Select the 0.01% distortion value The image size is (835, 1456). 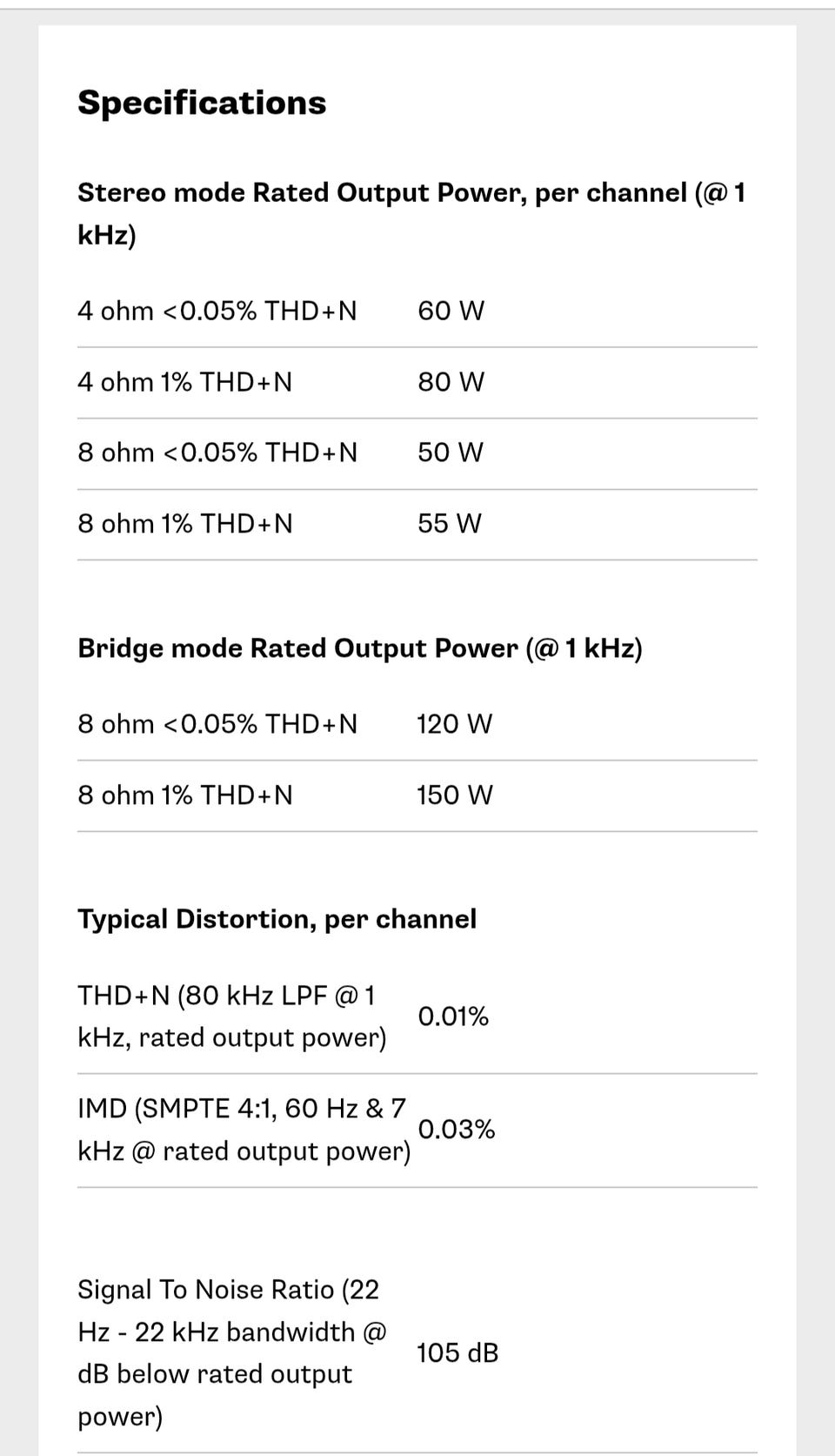[x=453, y=1017]
